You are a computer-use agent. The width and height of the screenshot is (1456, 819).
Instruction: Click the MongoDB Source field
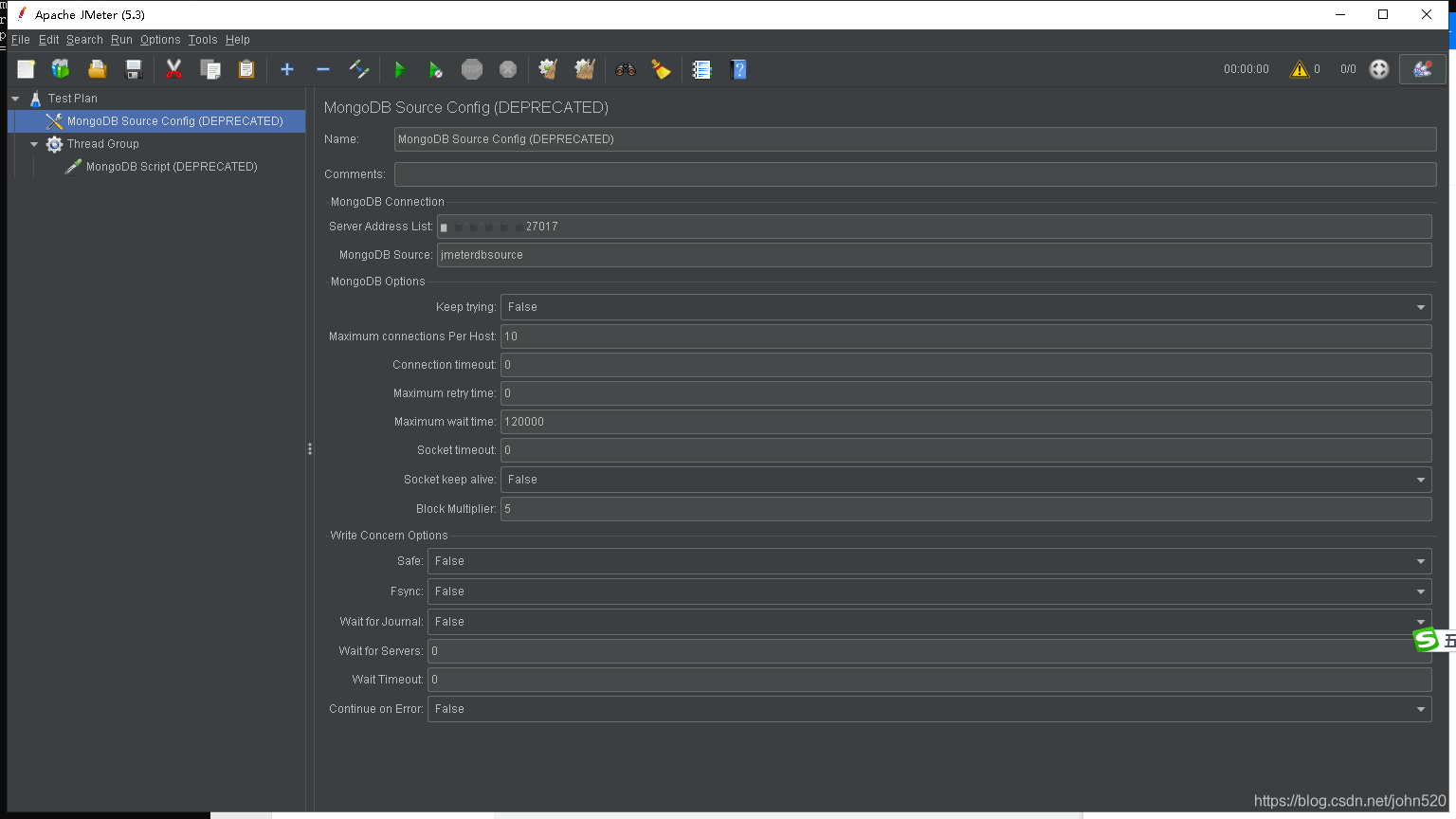pyautogui.click(x=935, y=255)
